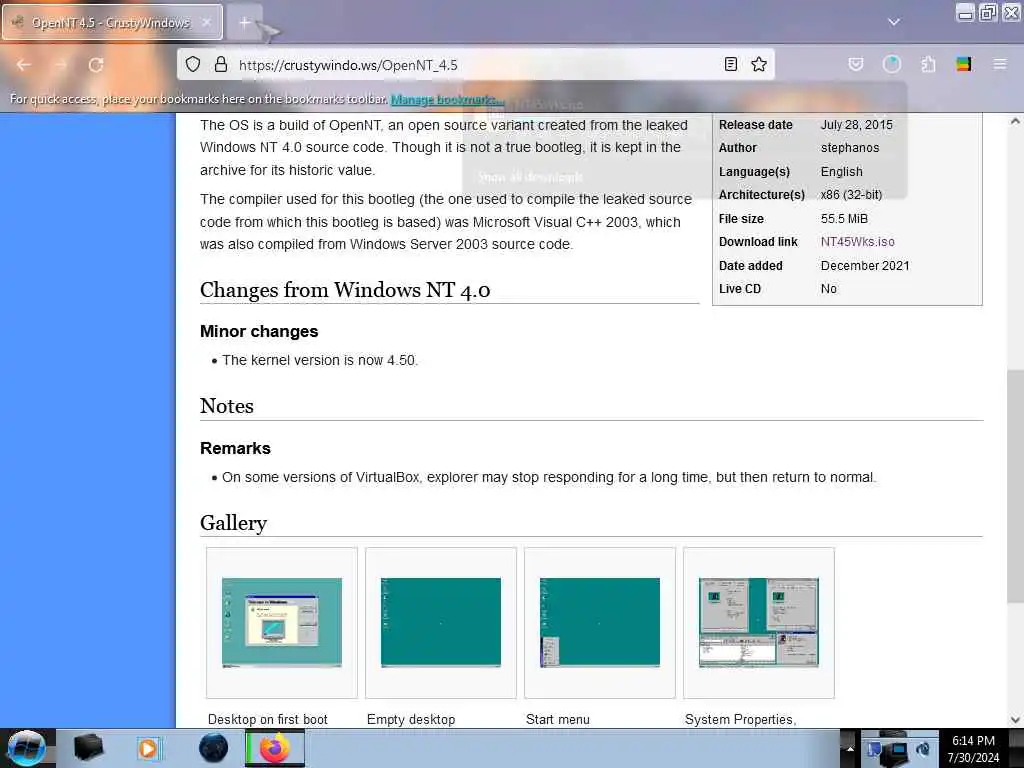Click the 'Notes' section heading
This screenshot has width=1024, height=768.
point(227,406)
